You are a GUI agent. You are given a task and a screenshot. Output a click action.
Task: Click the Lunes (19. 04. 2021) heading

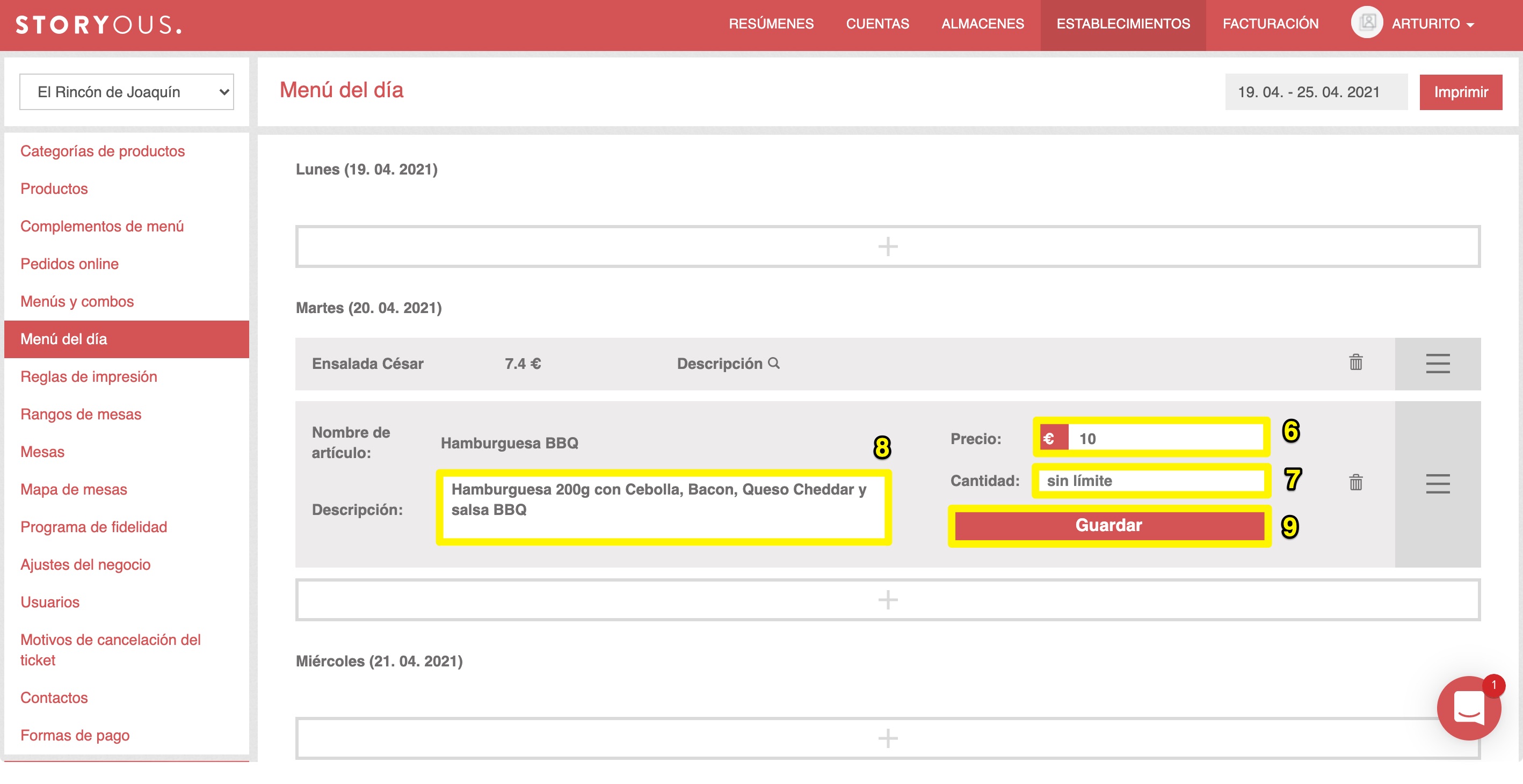coord(366,169)
